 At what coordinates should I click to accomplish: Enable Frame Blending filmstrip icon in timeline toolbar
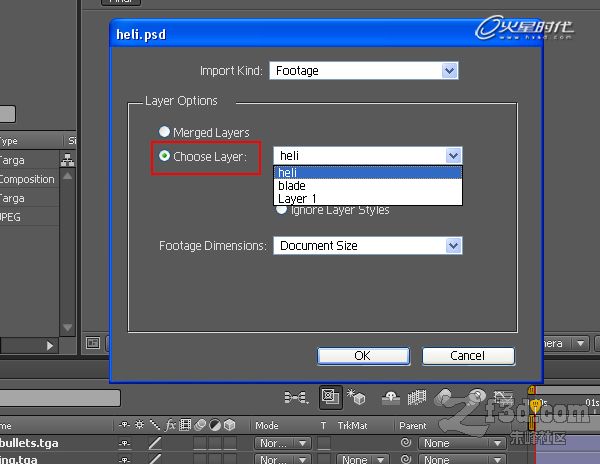(417, 397)
